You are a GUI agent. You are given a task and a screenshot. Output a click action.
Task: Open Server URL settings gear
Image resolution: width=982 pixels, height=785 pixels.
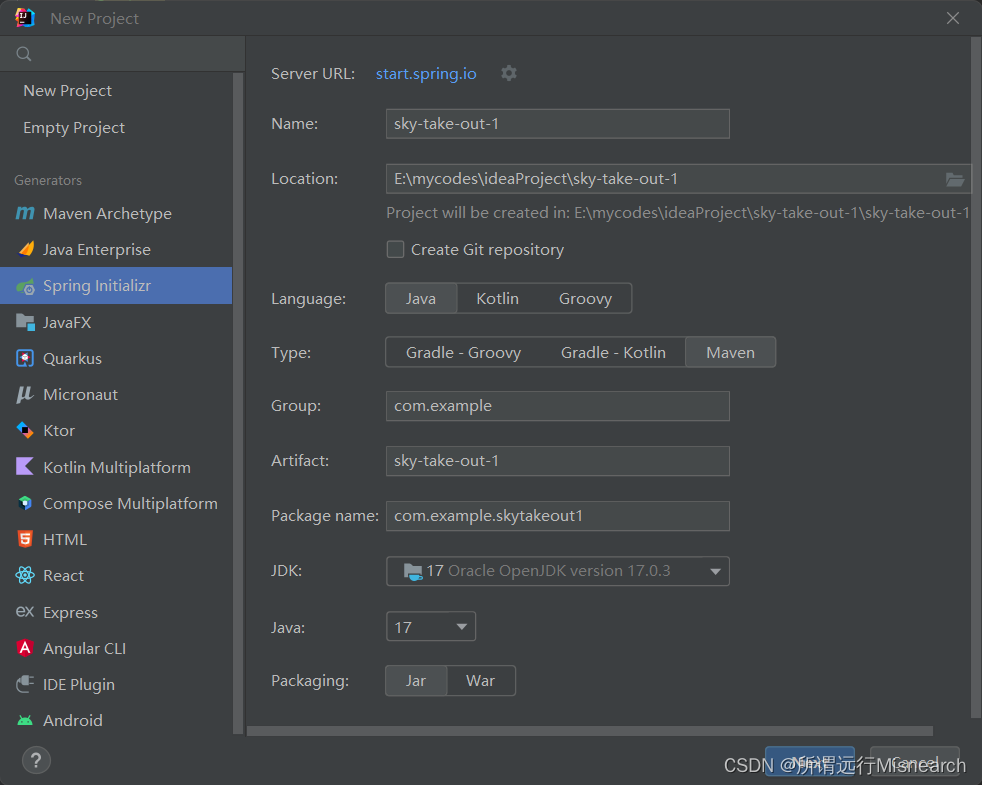[509, 73]
